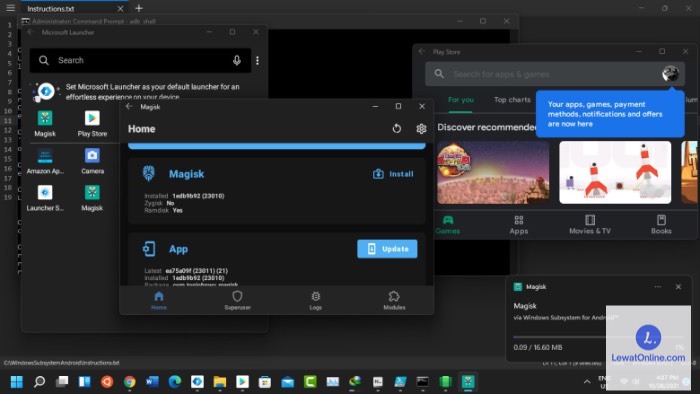Click the microphone icon in launcher search
700x394 pixels.
pos(237,60)
